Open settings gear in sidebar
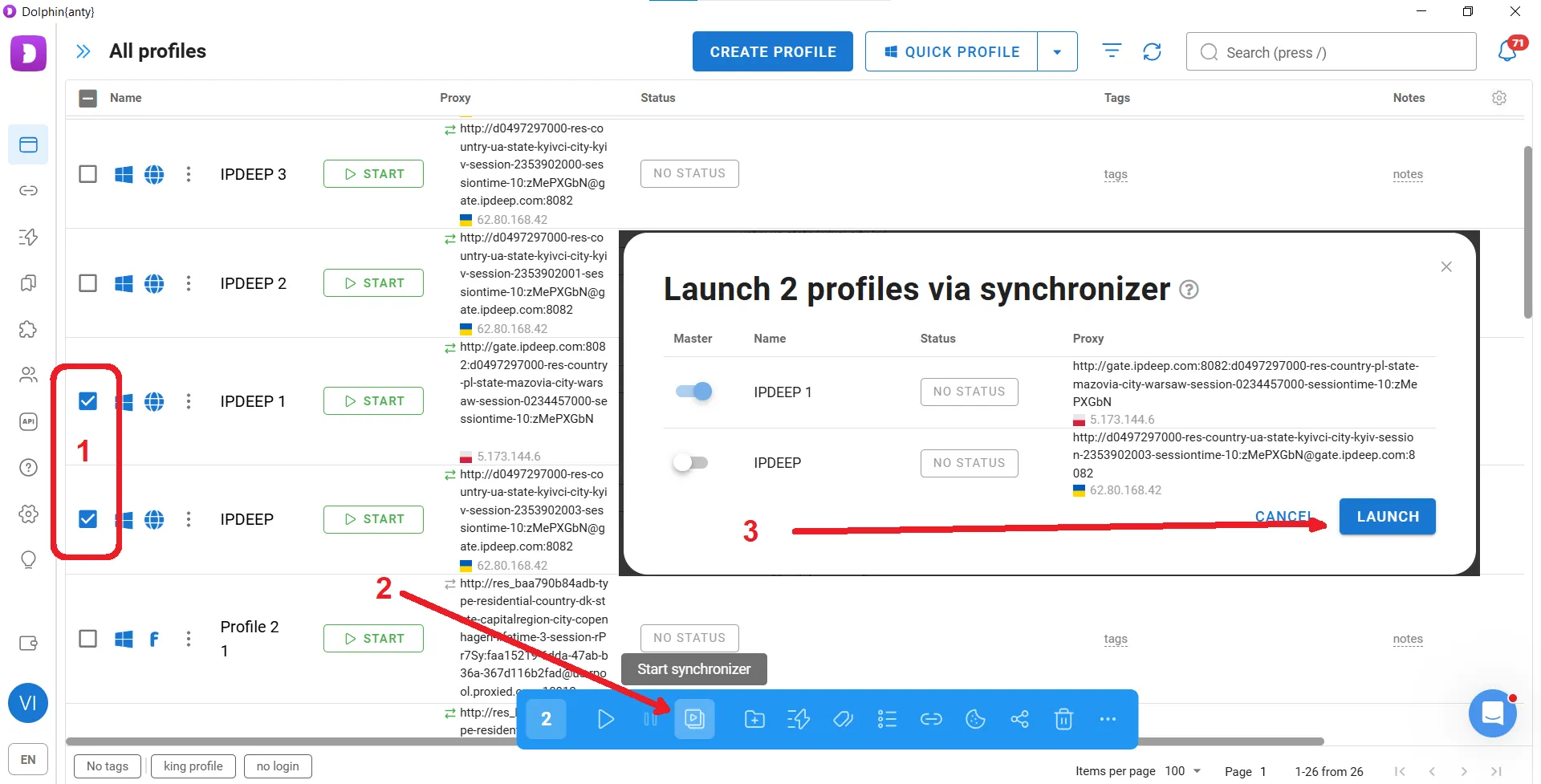 (x=28, y=514)
